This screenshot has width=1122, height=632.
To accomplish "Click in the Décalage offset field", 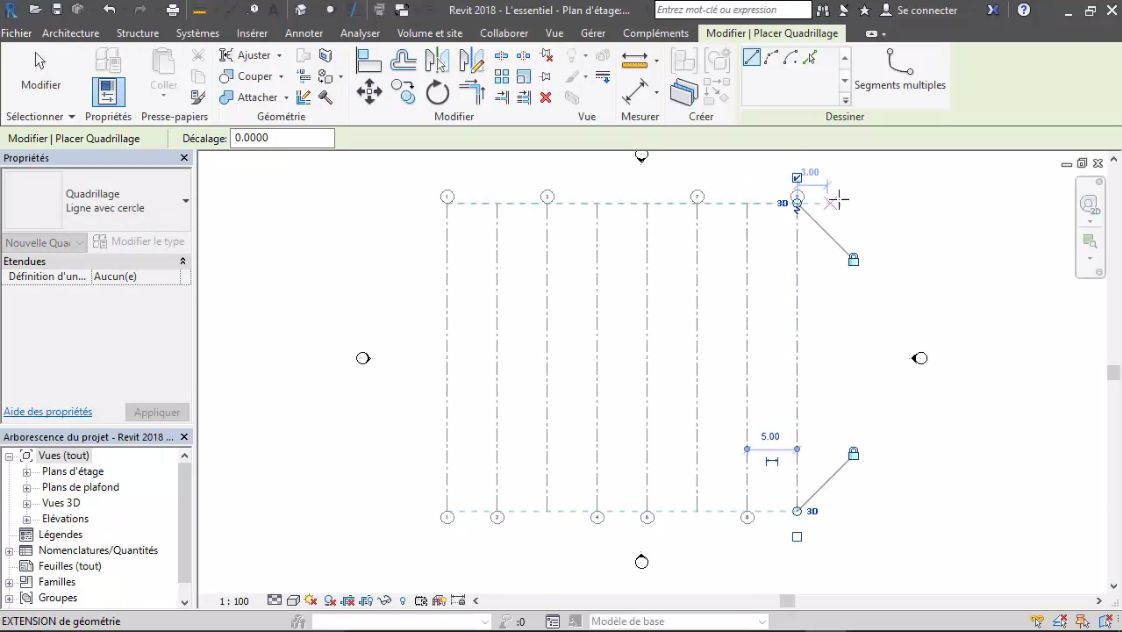I will tap(282, 138).
